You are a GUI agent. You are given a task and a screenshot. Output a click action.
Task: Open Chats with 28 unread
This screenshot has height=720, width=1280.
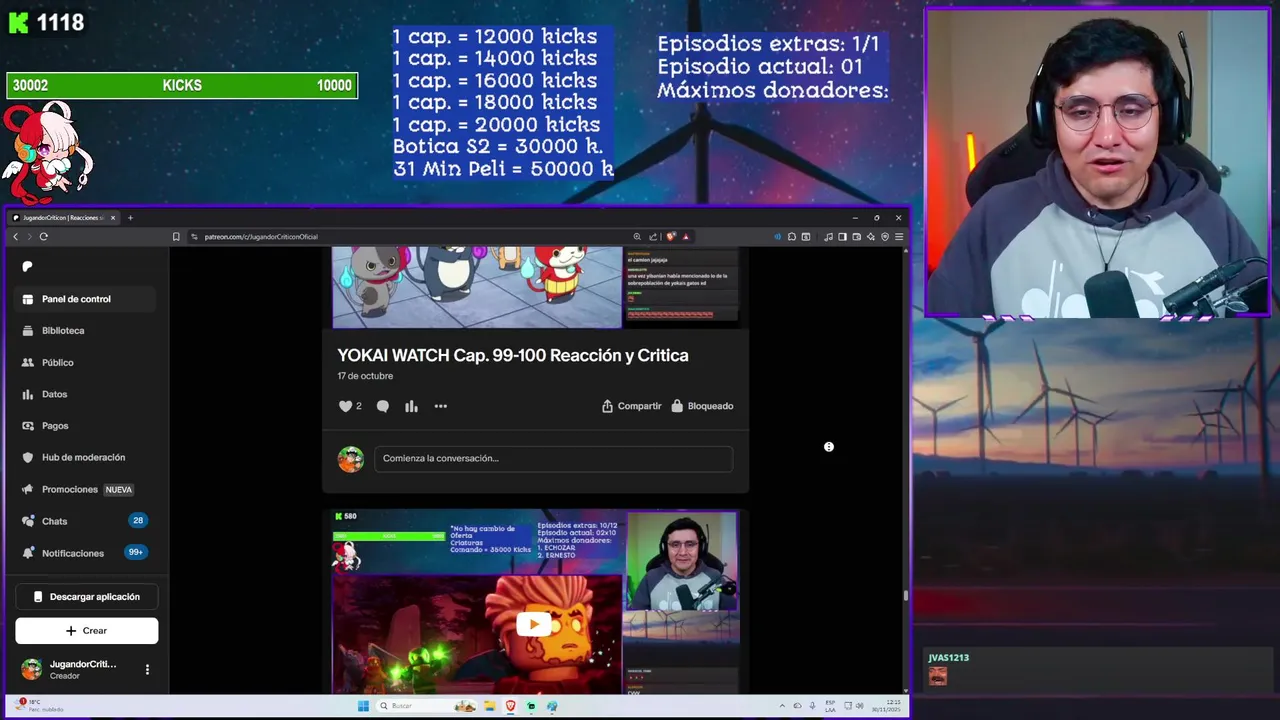tap(86, 521)
